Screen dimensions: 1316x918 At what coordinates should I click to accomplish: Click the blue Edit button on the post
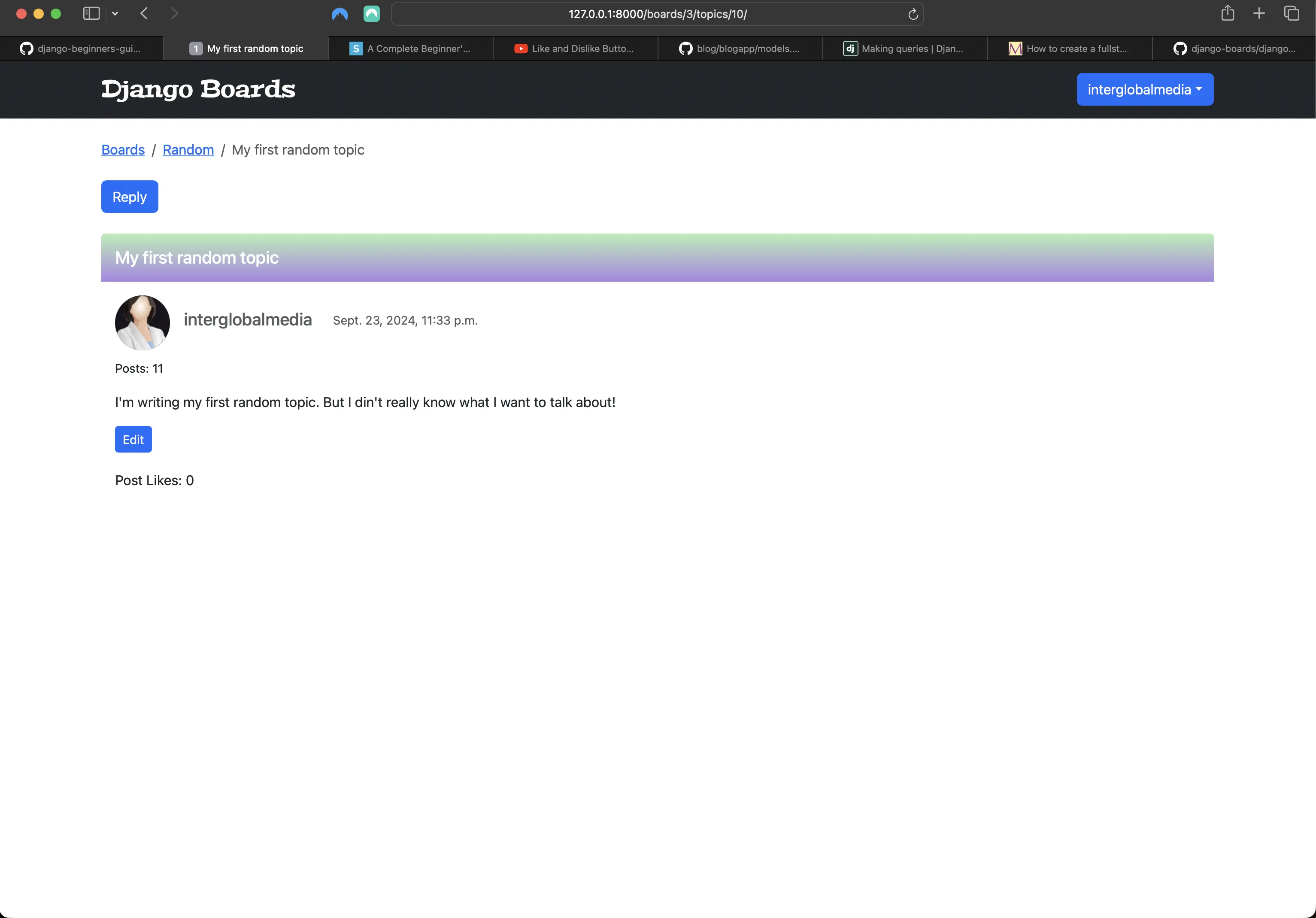click(133, 439)
